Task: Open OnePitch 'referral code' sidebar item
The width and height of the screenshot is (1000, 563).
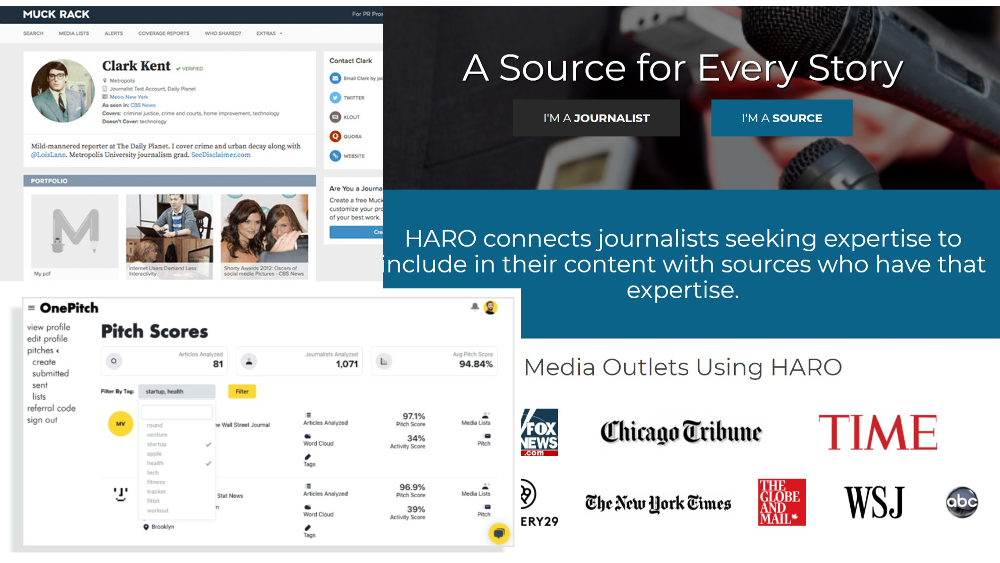Action: [x=51, y=408]
